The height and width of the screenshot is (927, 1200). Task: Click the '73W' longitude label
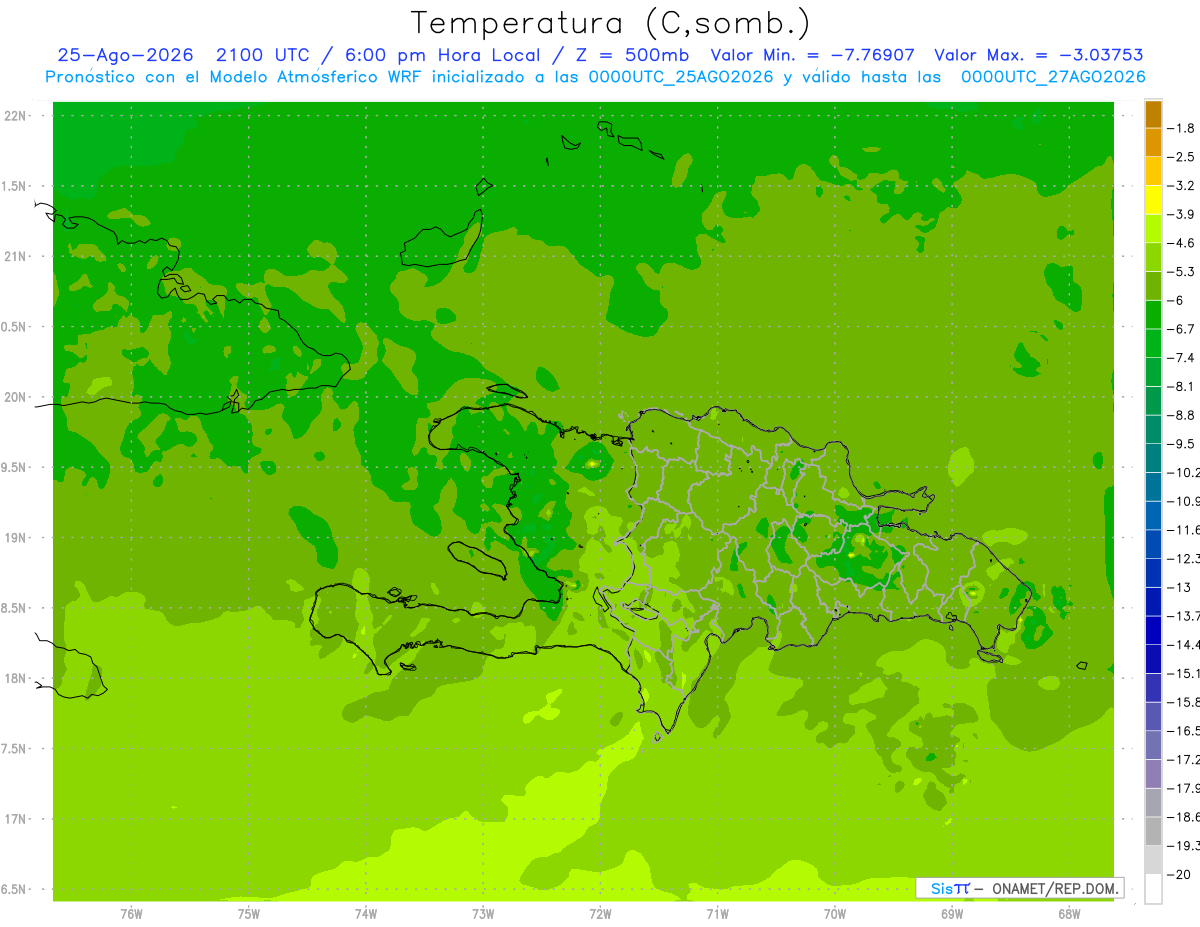pyautogui.click(x=483, y=914)
